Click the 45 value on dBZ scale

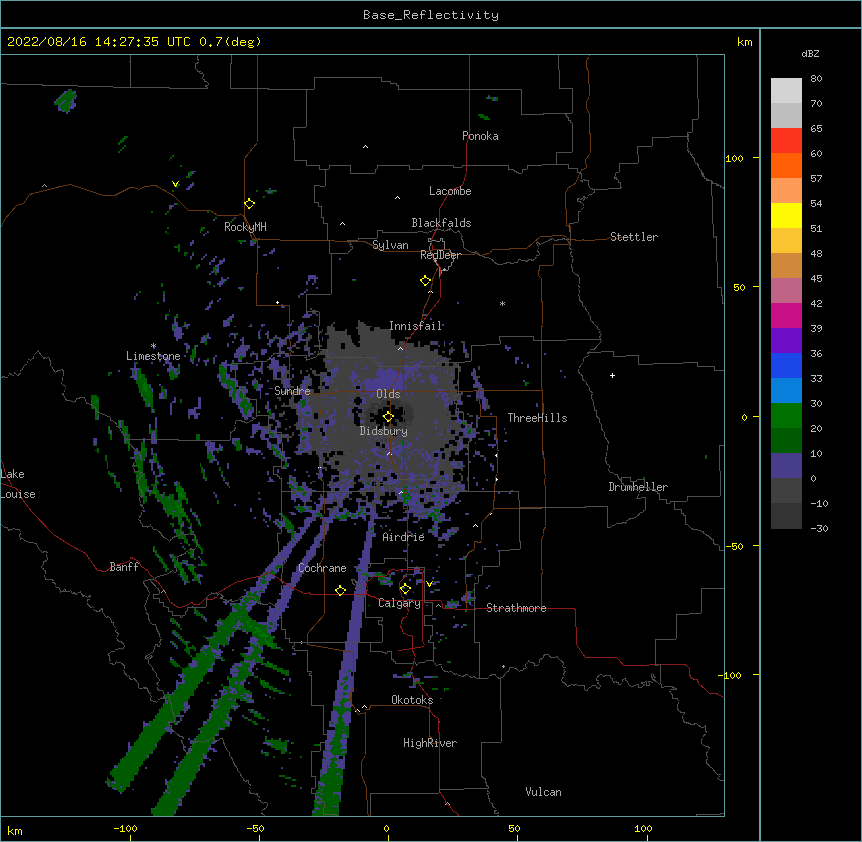click(816, 279)
